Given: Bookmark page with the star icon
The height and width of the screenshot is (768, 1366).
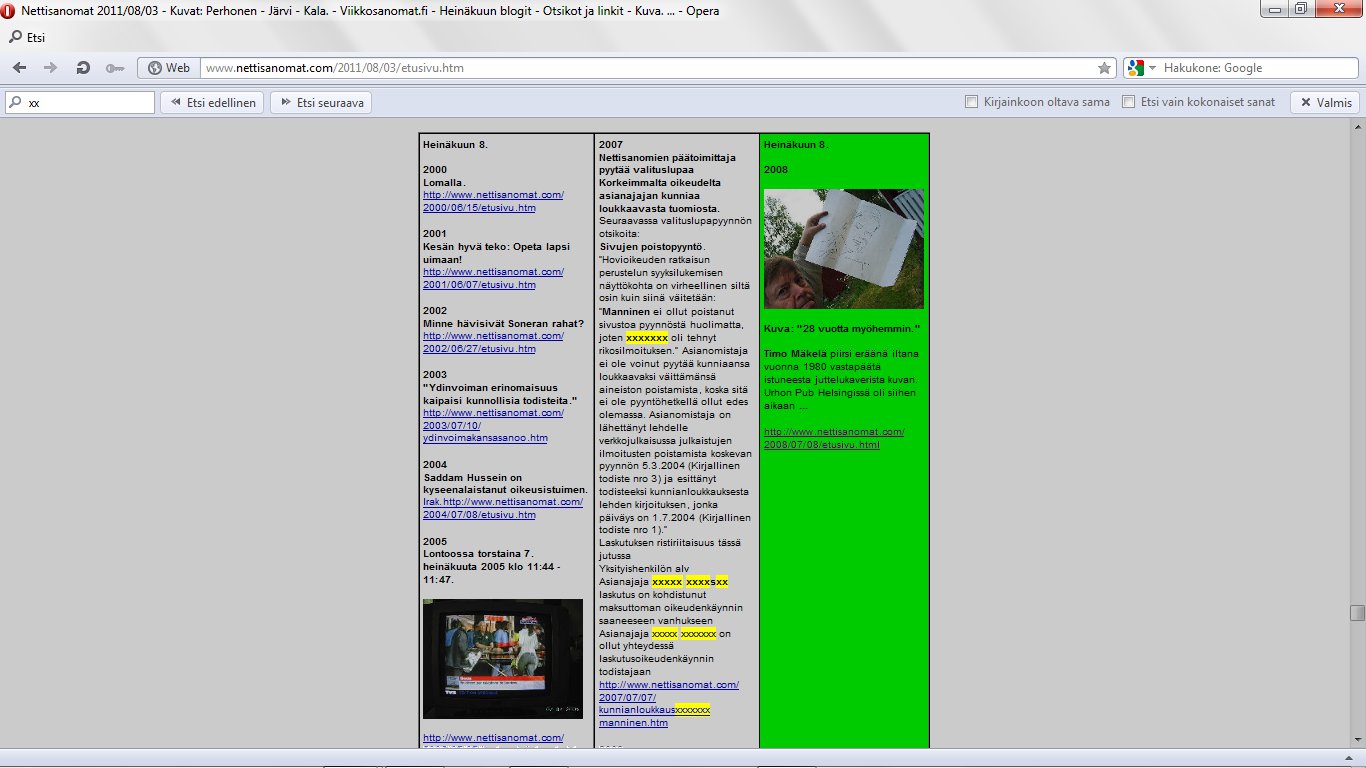Looking at the screenshot, I should (1104, 68).
